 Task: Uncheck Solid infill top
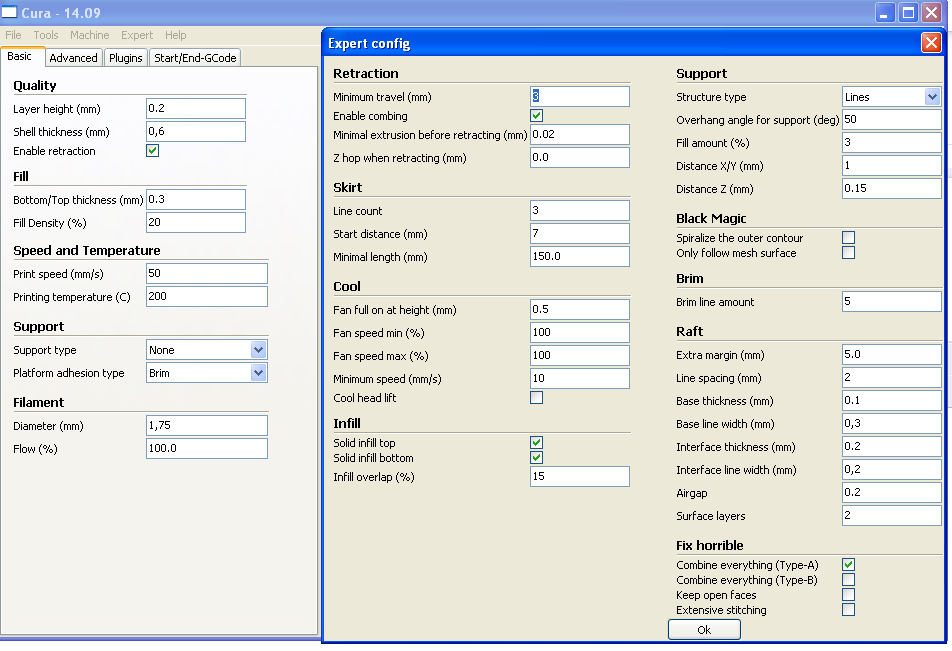537,443
